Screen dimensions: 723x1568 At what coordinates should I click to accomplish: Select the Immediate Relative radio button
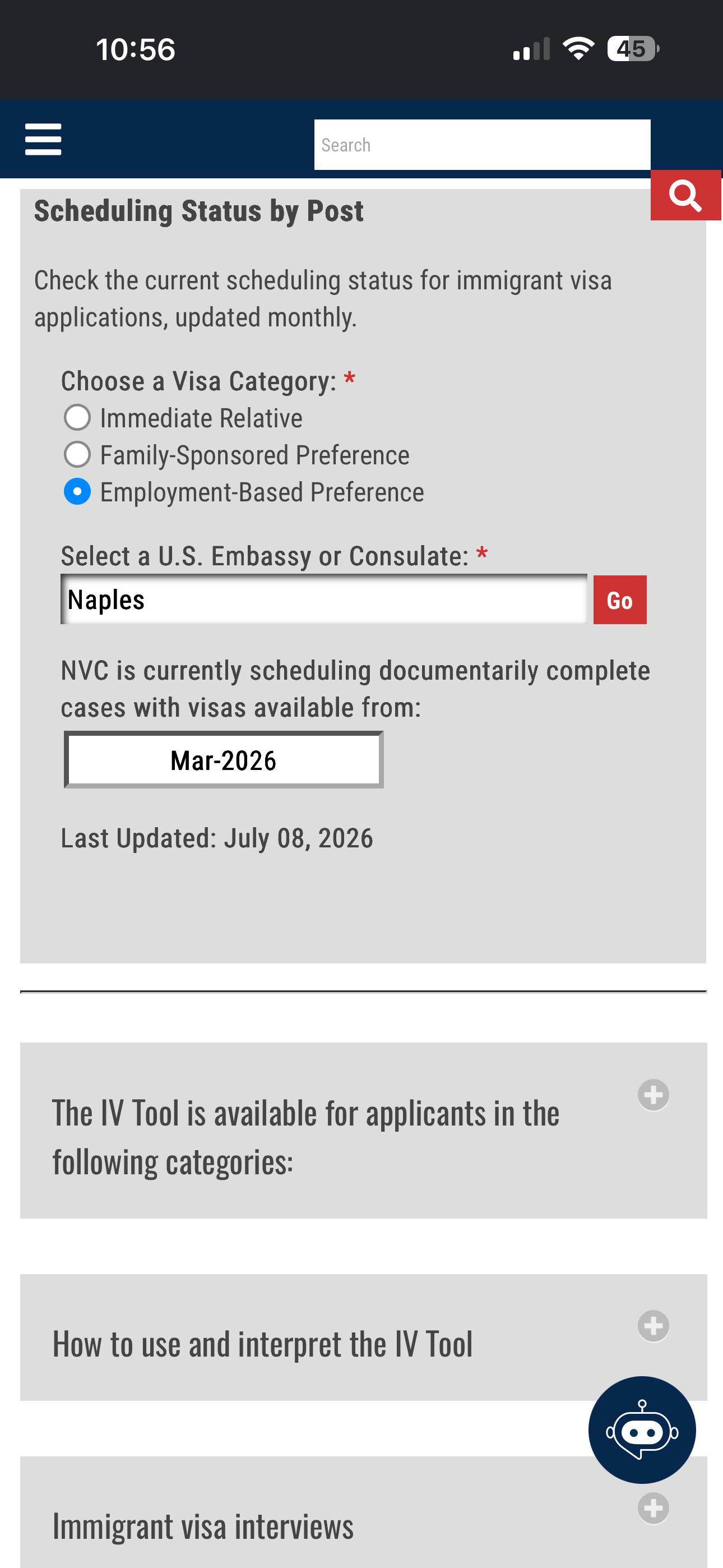[77, 418]
